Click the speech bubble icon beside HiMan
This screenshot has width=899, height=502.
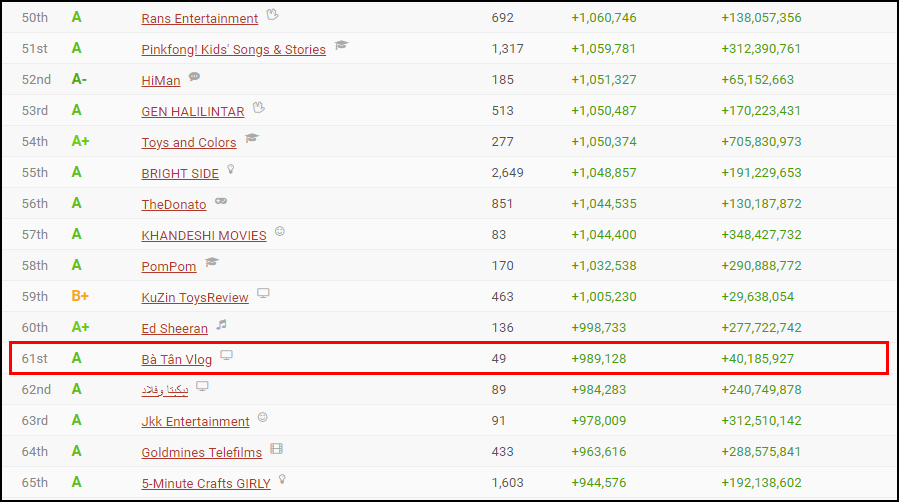coord(194,77)
